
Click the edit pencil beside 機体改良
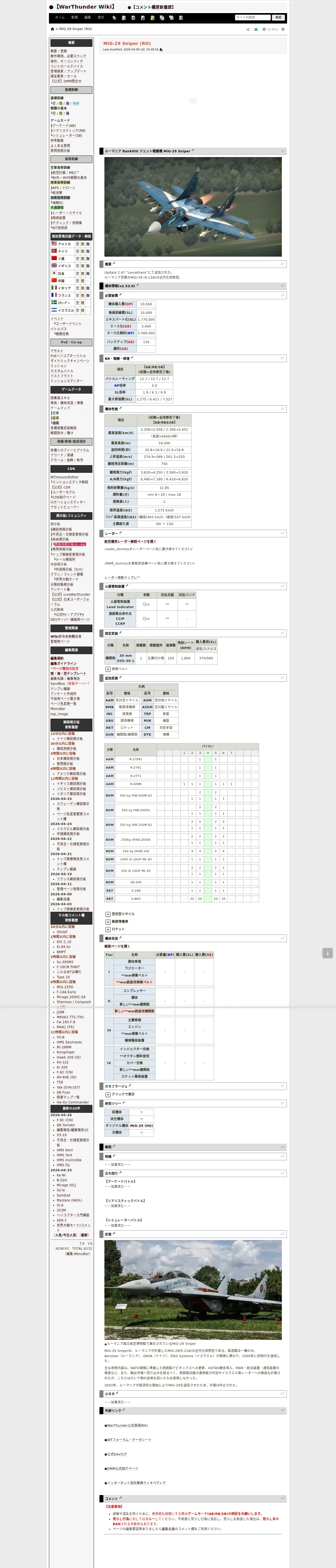pyautogui.click(x=121, y=938)
